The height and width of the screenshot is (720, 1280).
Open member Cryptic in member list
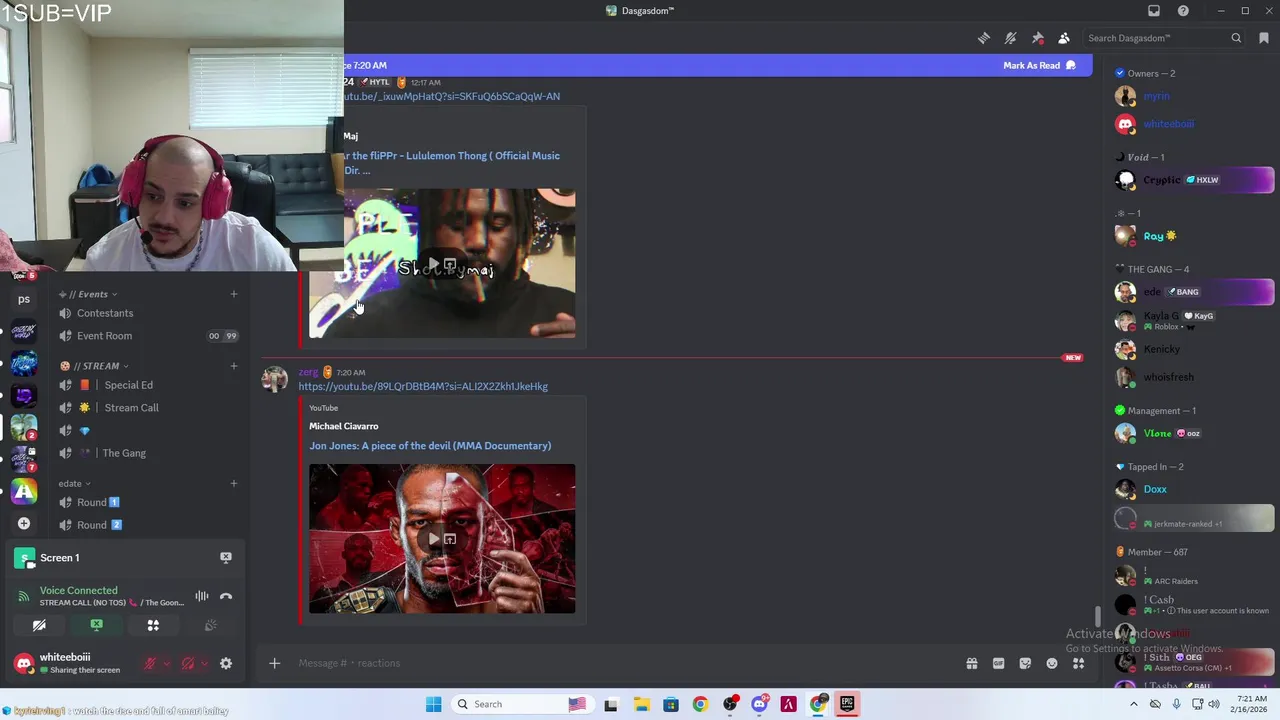pyautogui.click(x=1194, y=180)
